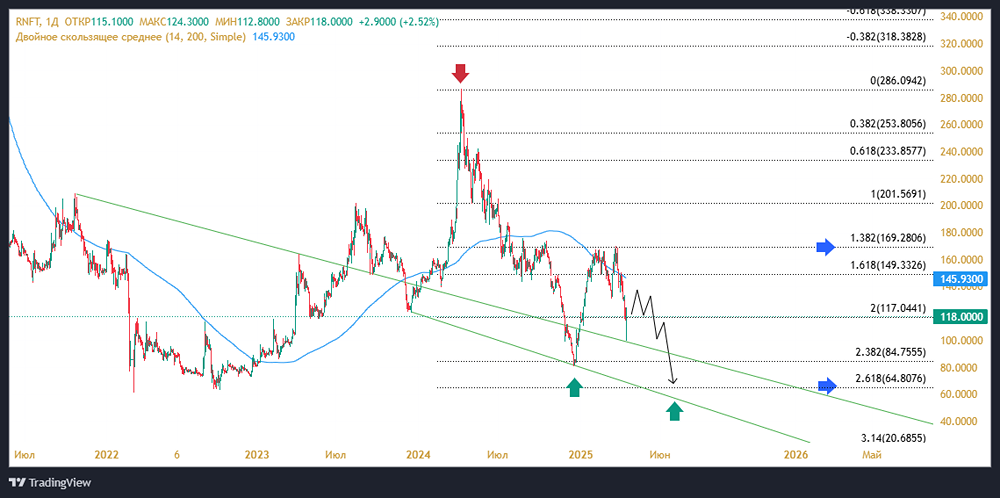
Task: Click the Июл label between 2024 and 2025
Action: coord(497,455)
